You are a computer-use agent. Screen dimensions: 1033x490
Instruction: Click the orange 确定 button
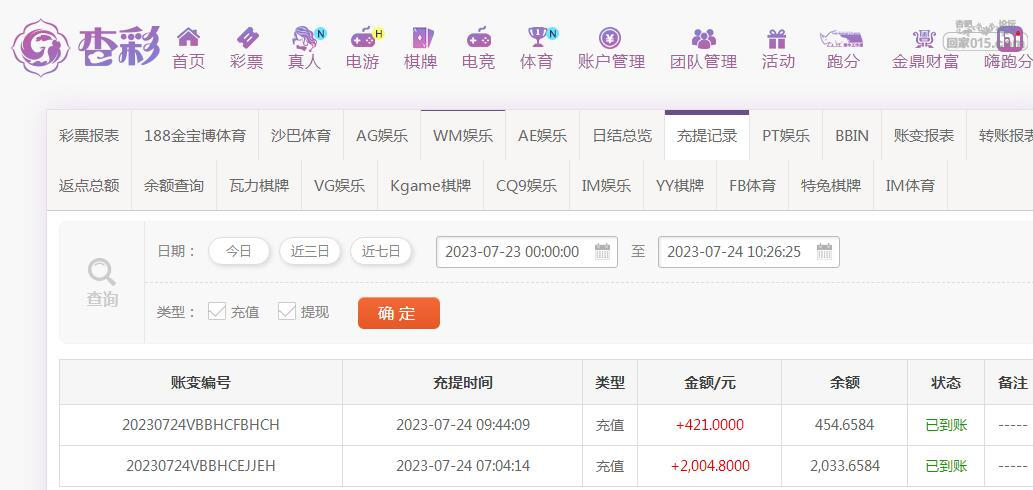pyautogui.click(x=399, y=313)
